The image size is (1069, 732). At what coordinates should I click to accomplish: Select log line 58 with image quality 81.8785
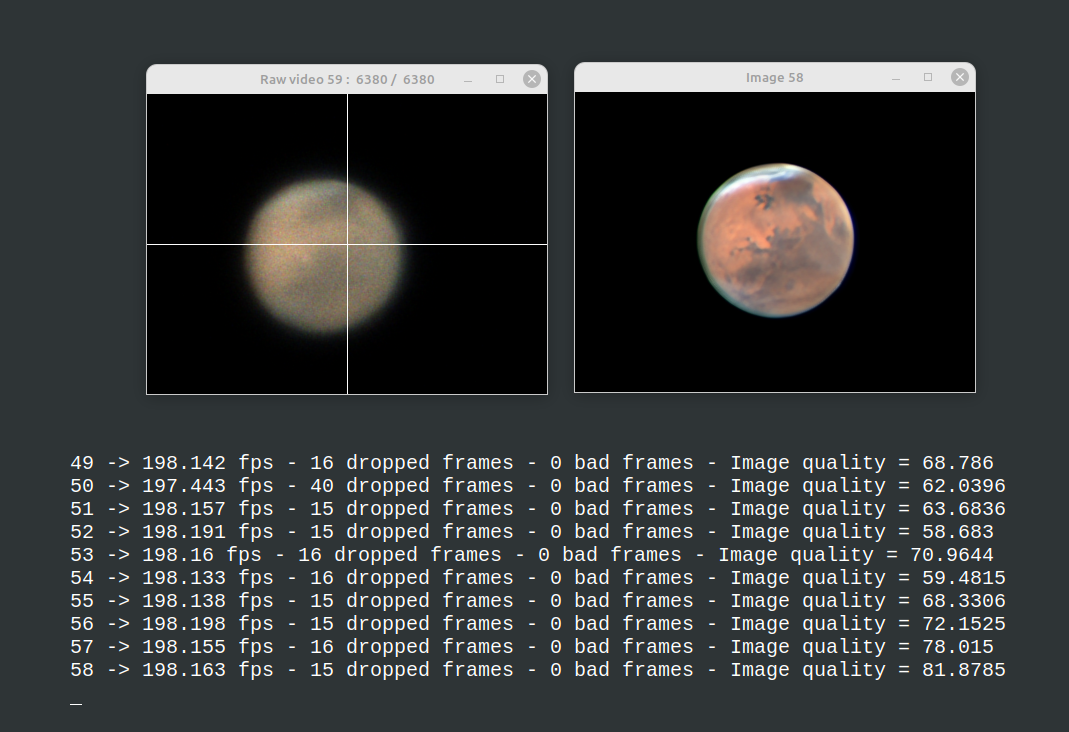coord(538,670)
